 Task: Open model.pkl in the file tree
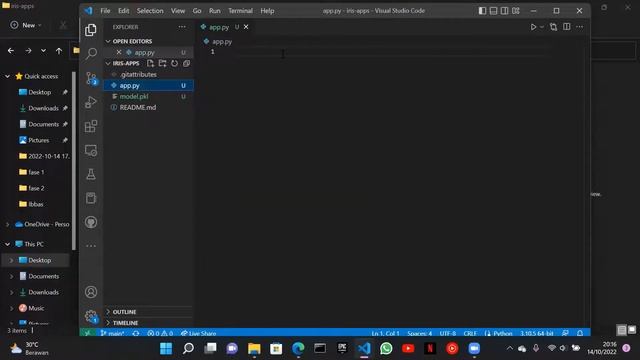coord(148,96)
